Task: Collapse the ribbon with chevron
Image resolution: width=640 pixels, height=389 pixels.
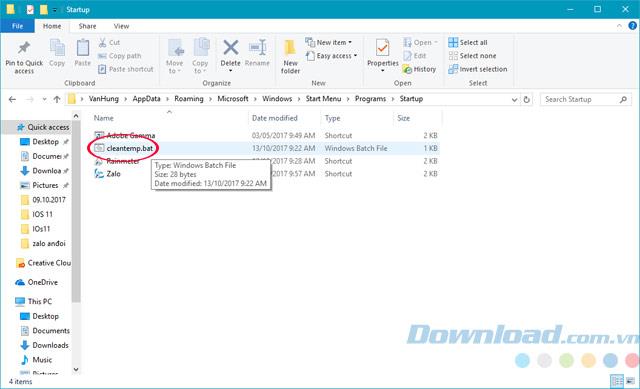Action: click(619, 26)
